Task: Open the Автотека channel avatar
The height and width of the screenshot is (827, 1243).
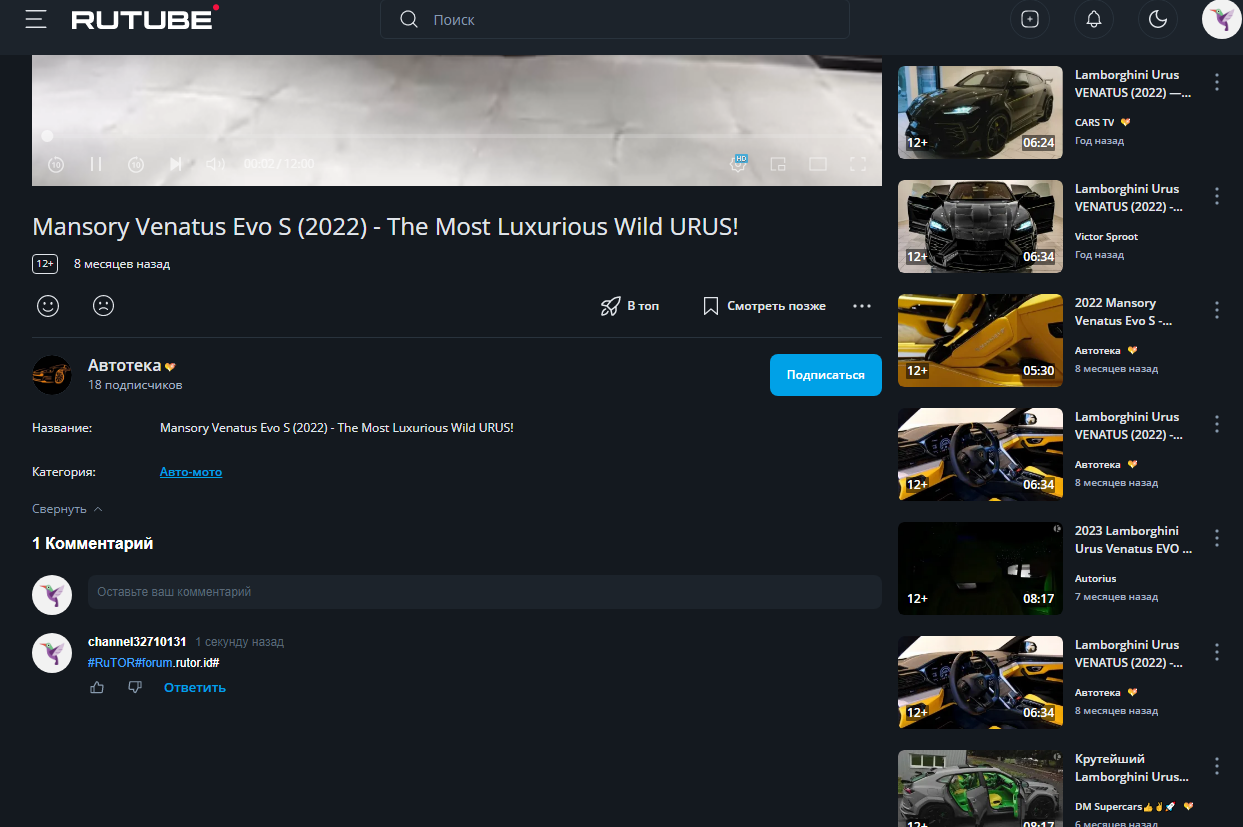Action: (52, 375)
